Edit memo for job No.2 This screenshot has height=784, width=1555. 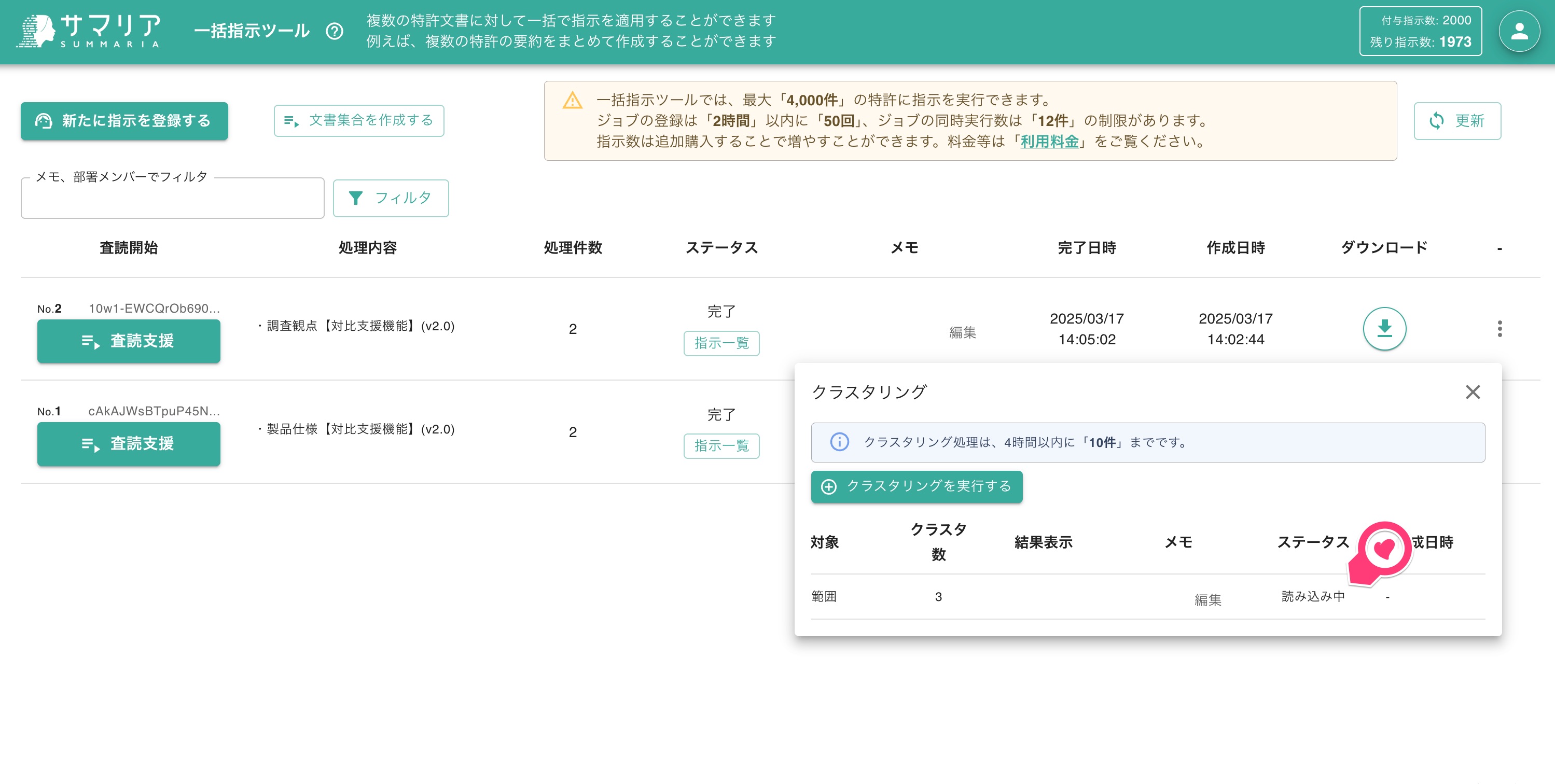point(963,332)
